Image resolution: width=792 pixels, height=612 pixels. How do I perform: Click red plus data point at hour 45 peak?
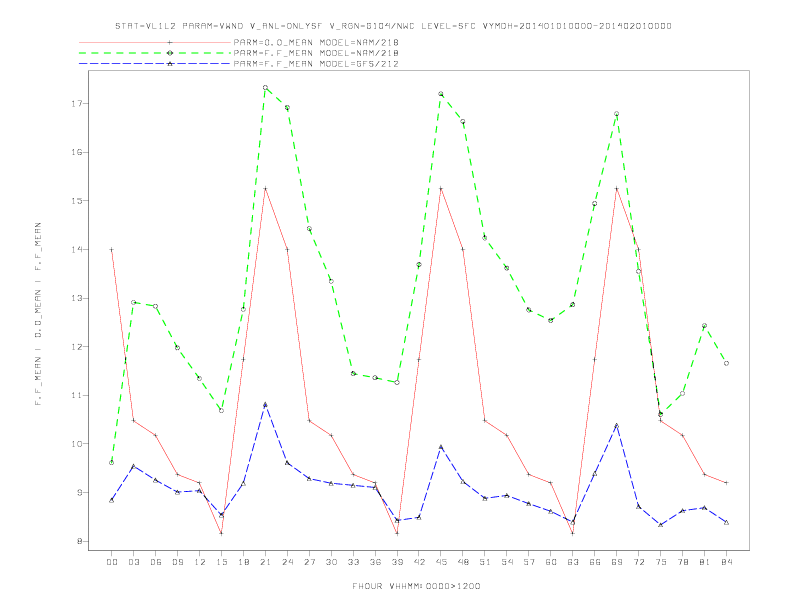coord(441,188)
